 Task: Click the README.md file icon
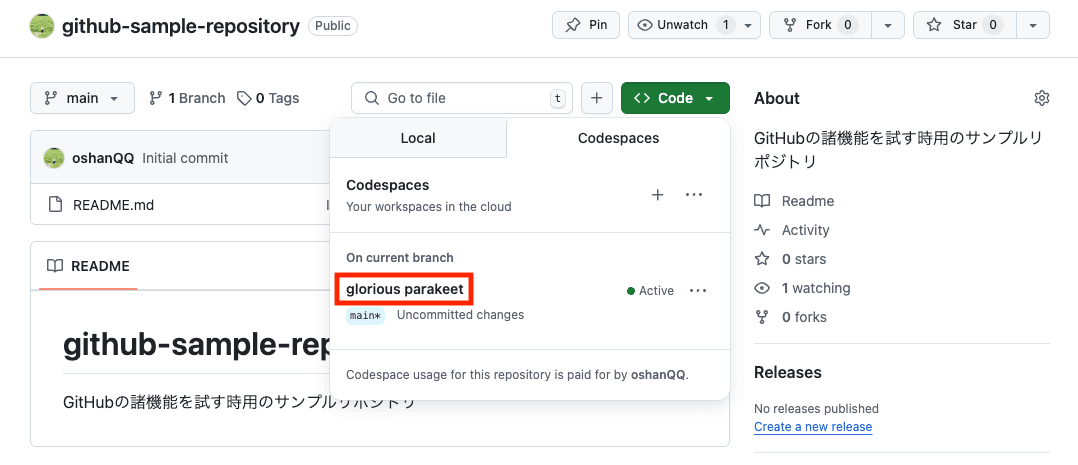pos(56,204)
